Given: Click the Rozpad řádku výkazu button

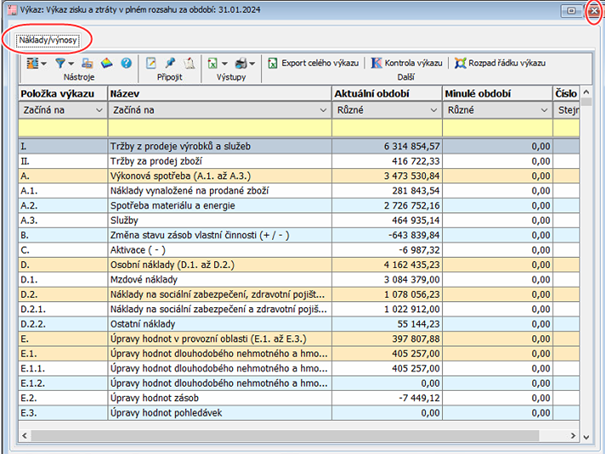Looking at the screenshot, I should click(x=500, y=63).
